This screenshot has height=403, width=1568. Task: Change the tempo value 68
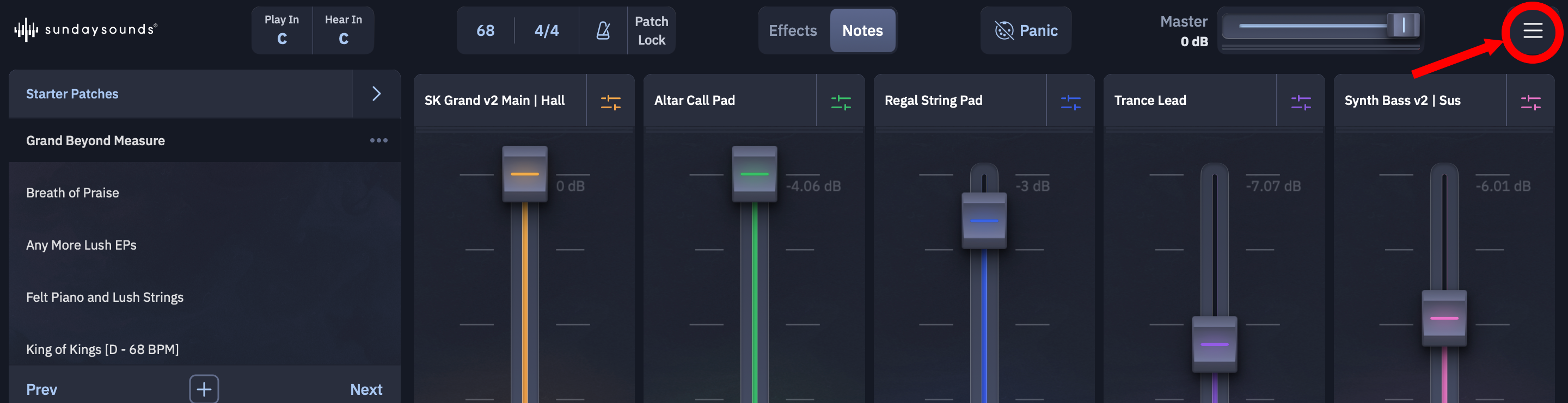pos(485,30)
